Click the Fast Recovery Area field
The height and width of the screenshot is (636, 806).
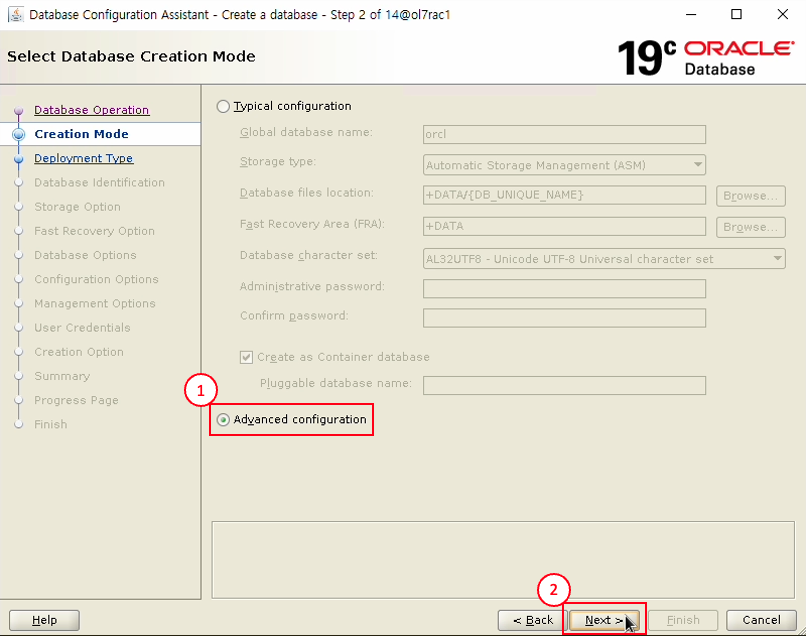564,226
